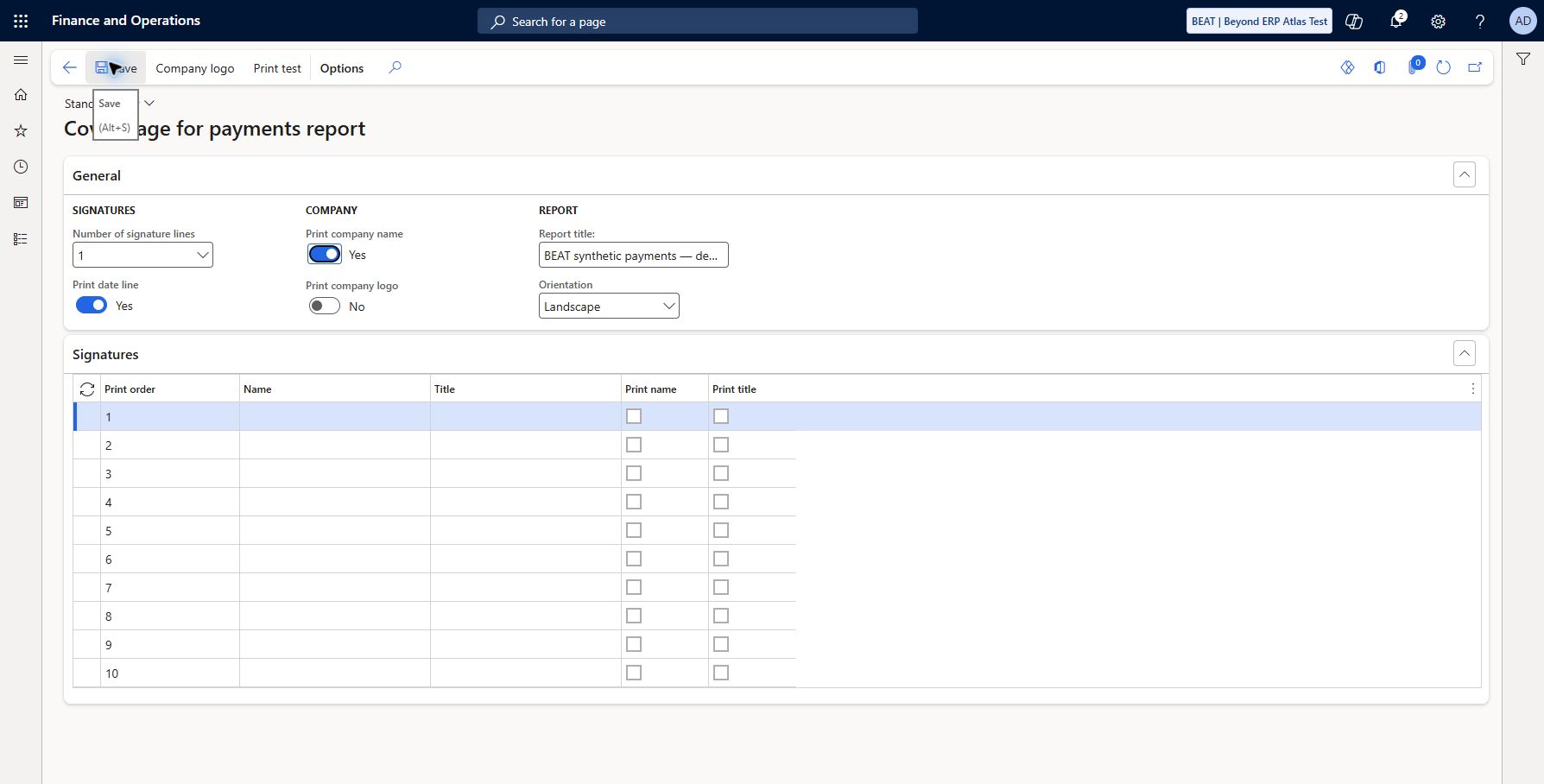Open the filter pane funnel icon
The image size is (1544, 784).
pos(1523,59)
